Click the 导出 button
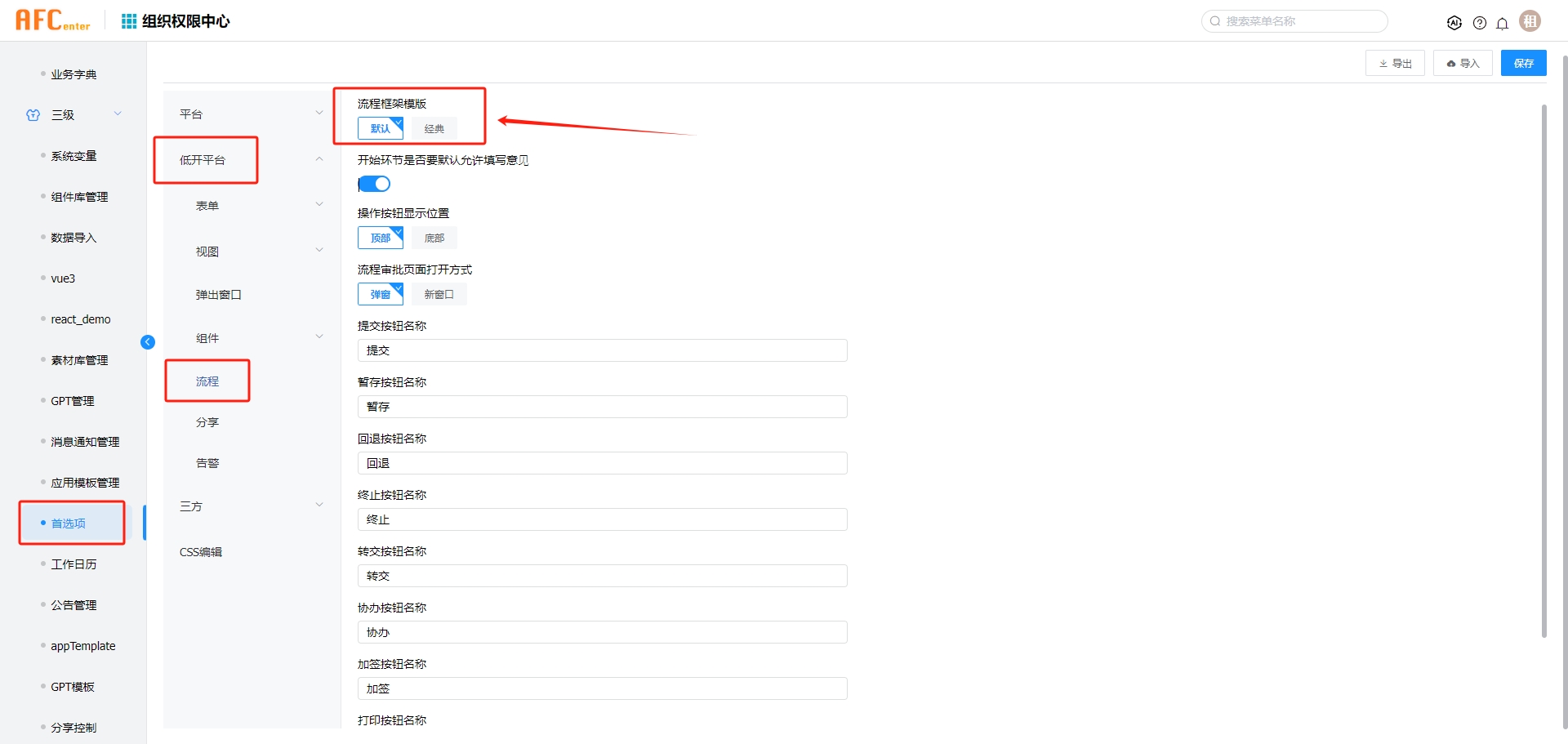The width and height of the screenshot is (1568, 744). pyautogui.click(x=1394, y=63)
